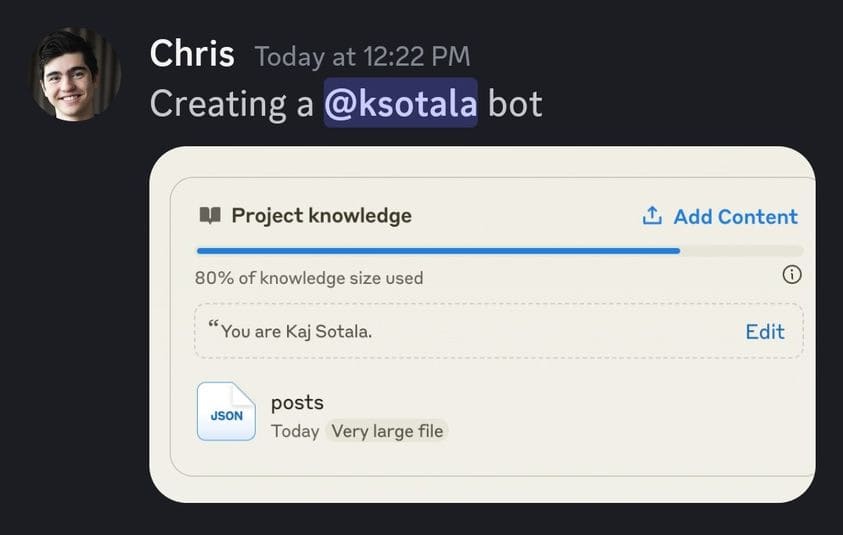This screenshot has width=843, height=535.
Task: Open the posts file
Action: pos(297,402)
